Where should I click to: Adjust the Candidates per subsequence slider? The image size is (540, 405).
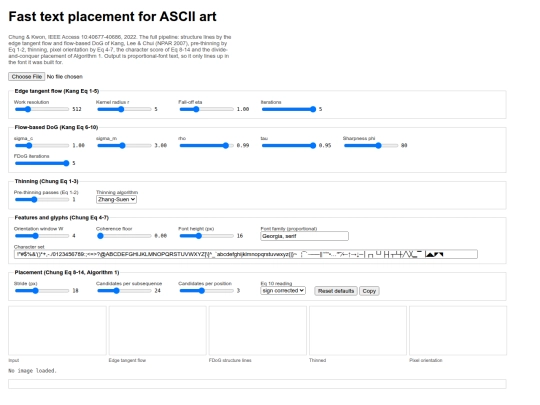tap(124, 291)
